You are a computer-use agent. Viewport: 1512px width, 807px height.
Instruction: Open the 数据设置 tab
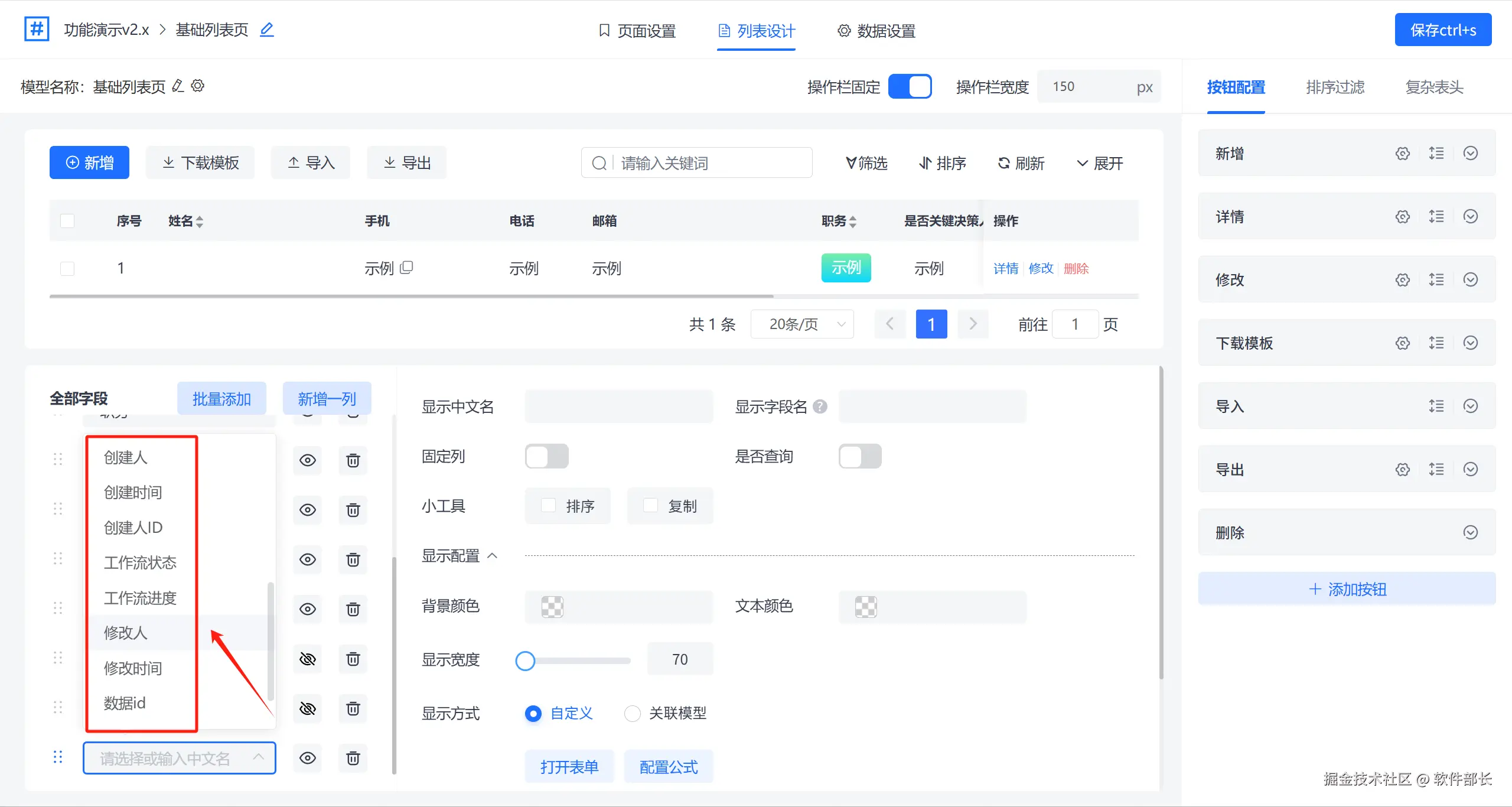click(876, 31)
